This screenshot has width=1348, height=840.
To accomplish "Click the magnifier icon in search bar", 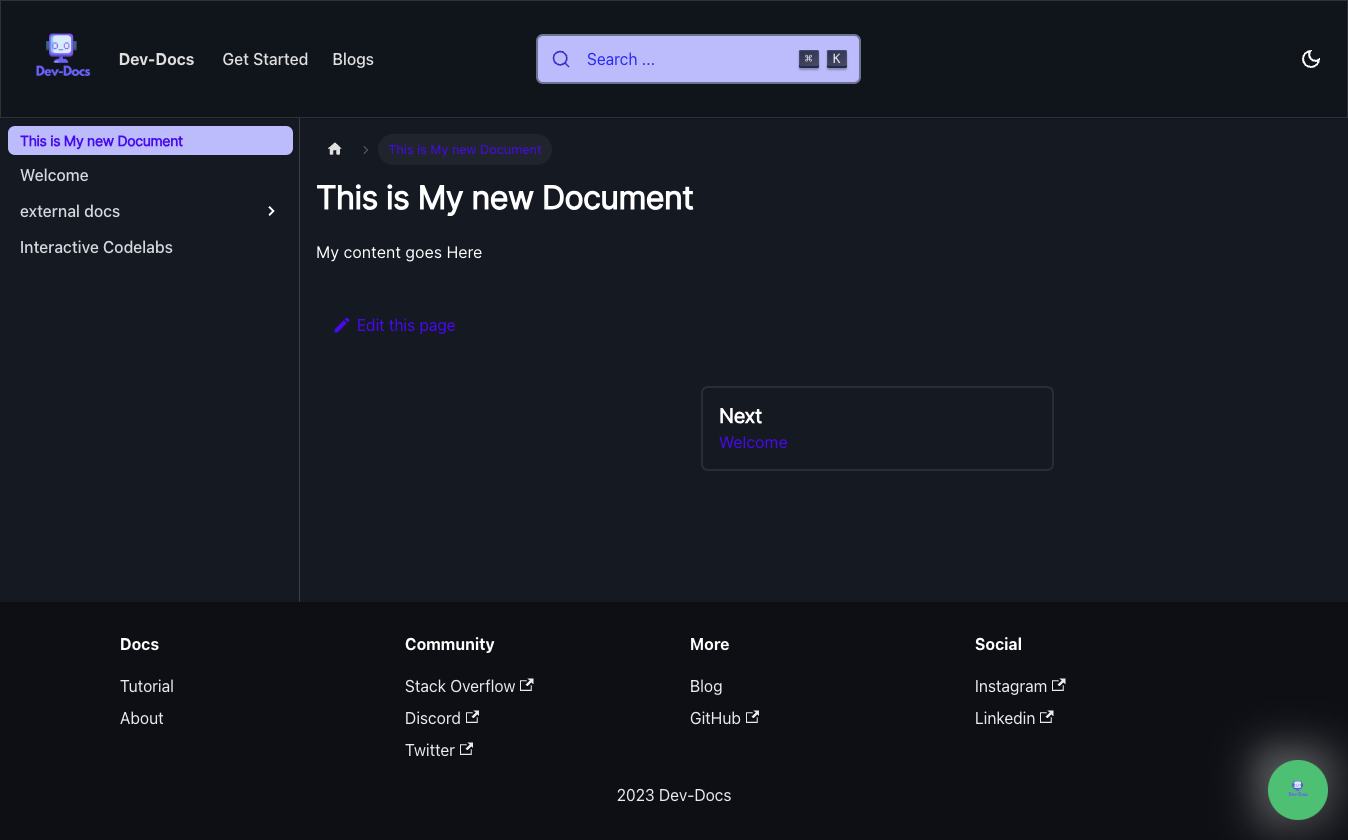I will coord(561,59).
